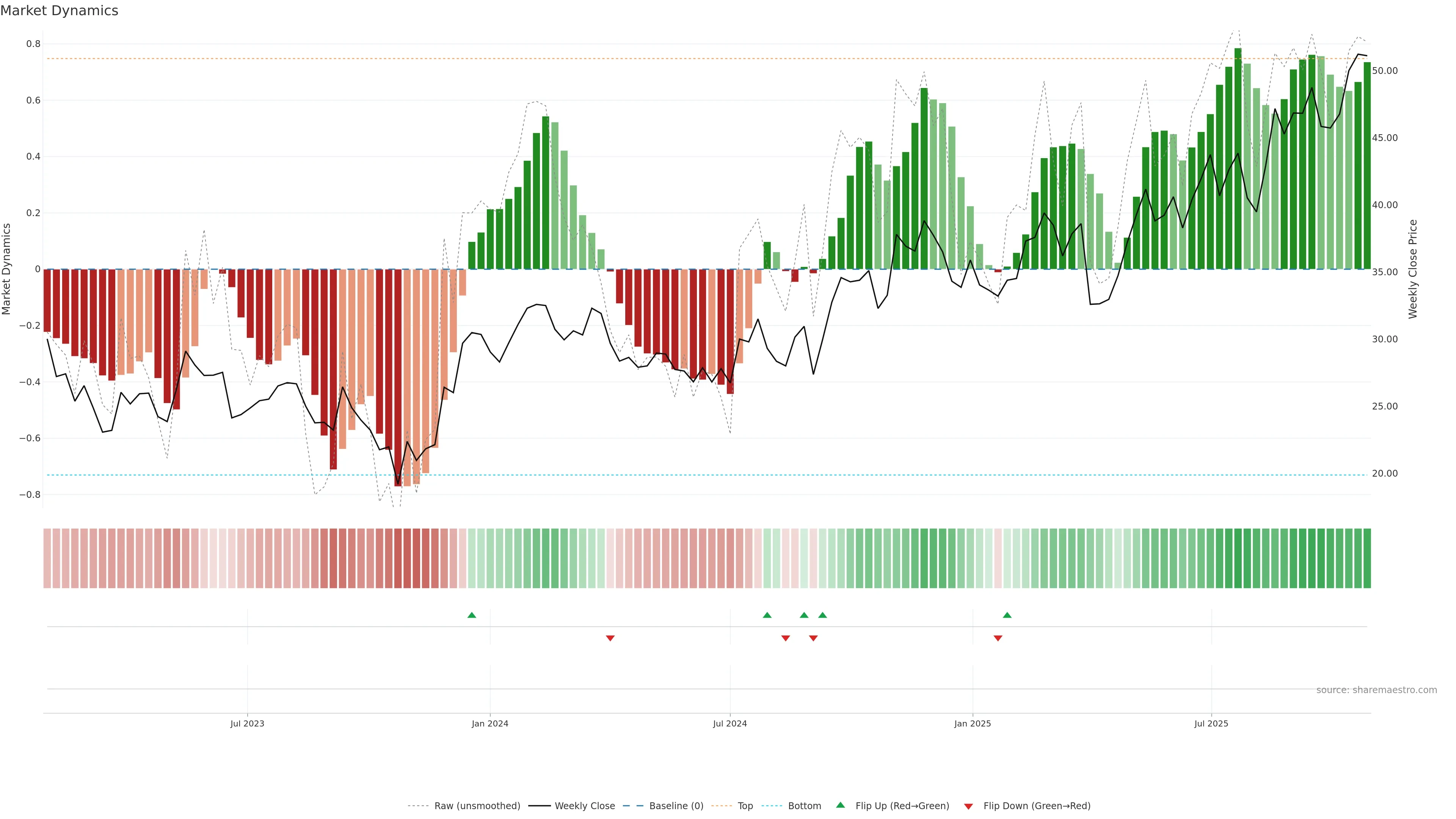Click the Market Dynamics chart title
Image resolution: width=1456 pixels, height=819 pixels.
pos(60,11)
